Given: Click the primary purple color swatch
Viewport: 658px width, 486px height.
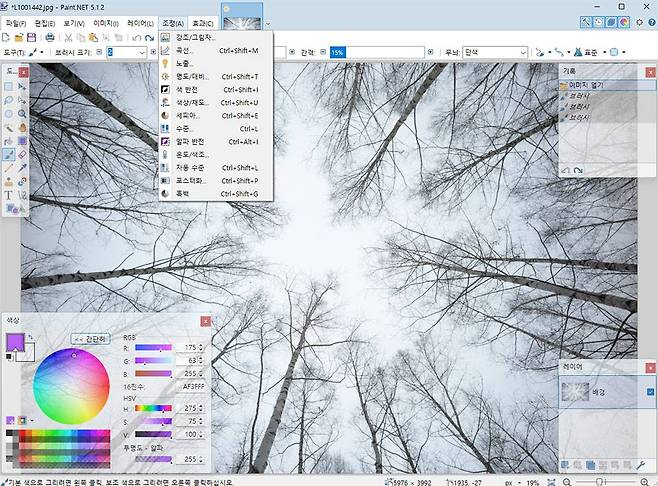Looking at the screenshot, I should point(15,343).
